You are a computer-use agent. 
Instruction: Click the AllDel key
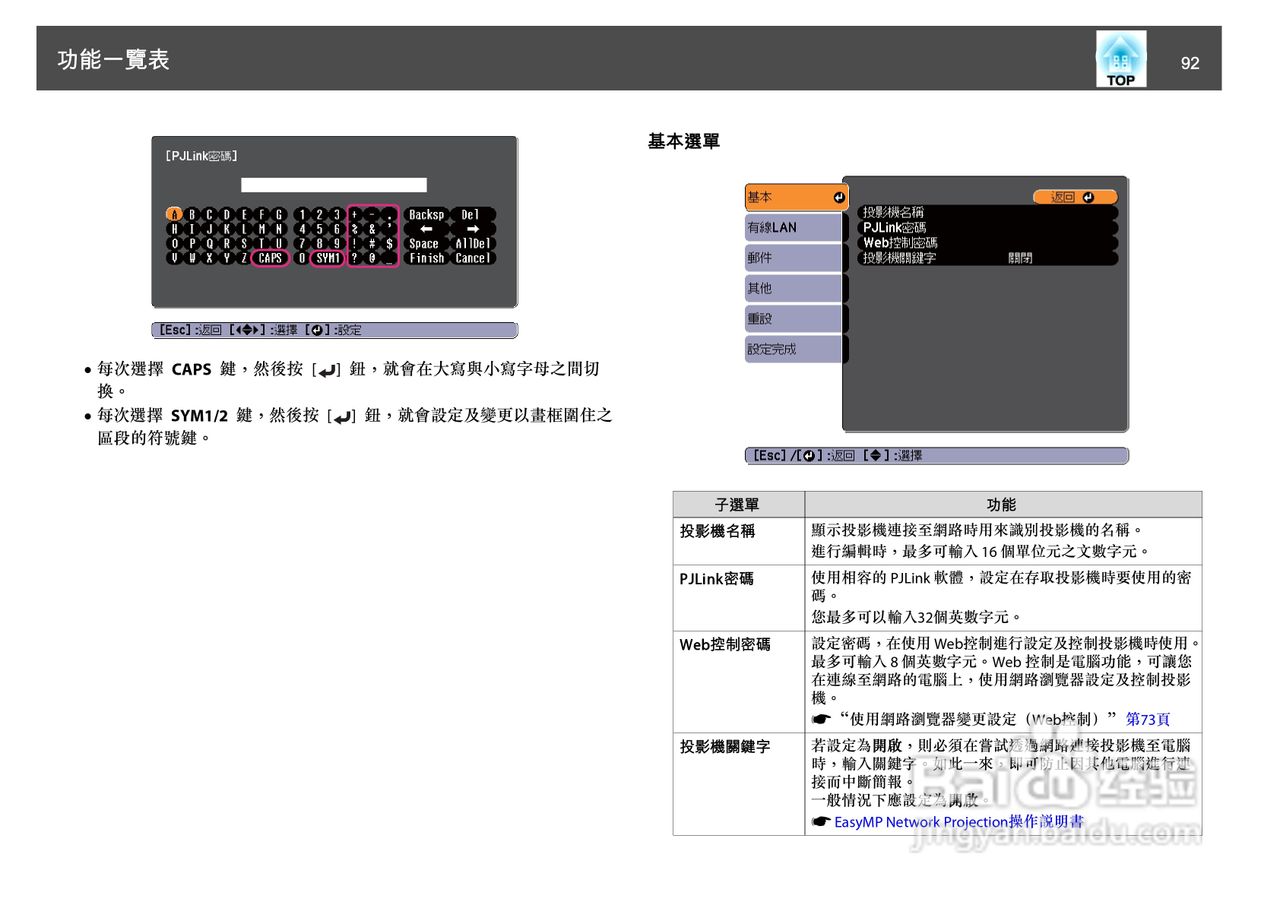[x=473, y=243]
